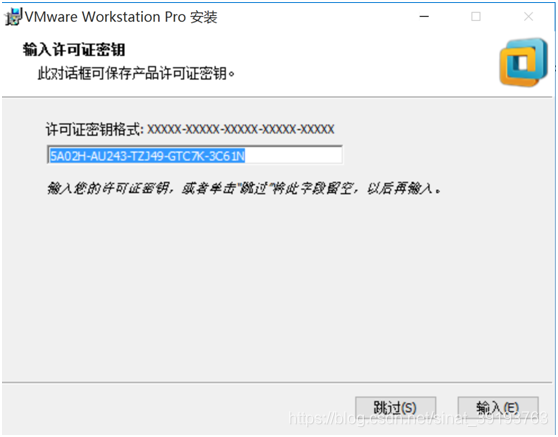Click the VMware Workstation logo in the header
This screenshot has height=437, width=558.
coord(523,62)
